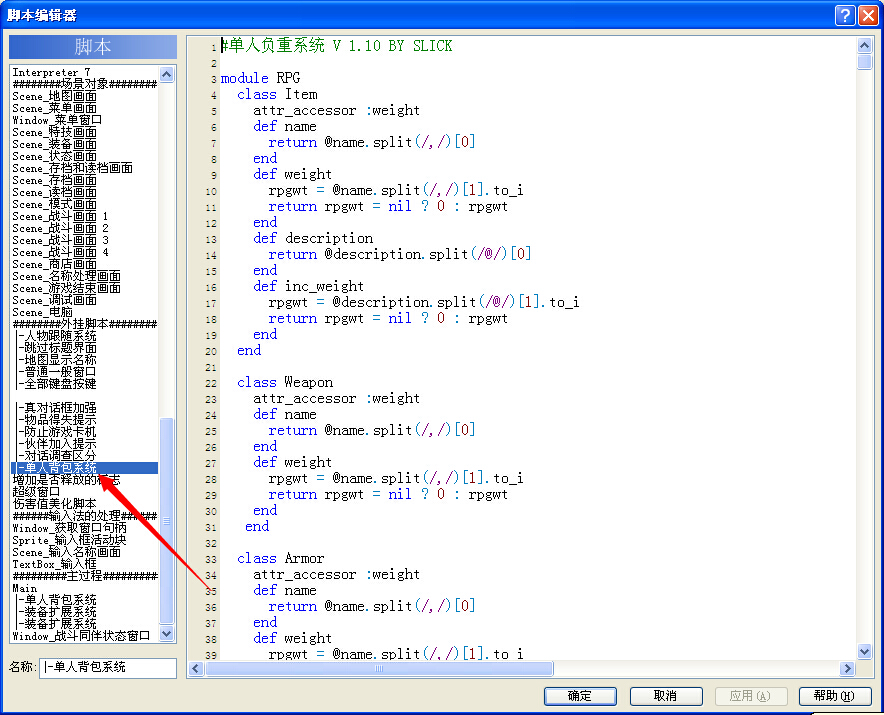The image size is (884, 715).
Task: Click the 确定 confirm button
Action: tap(580, 696)
